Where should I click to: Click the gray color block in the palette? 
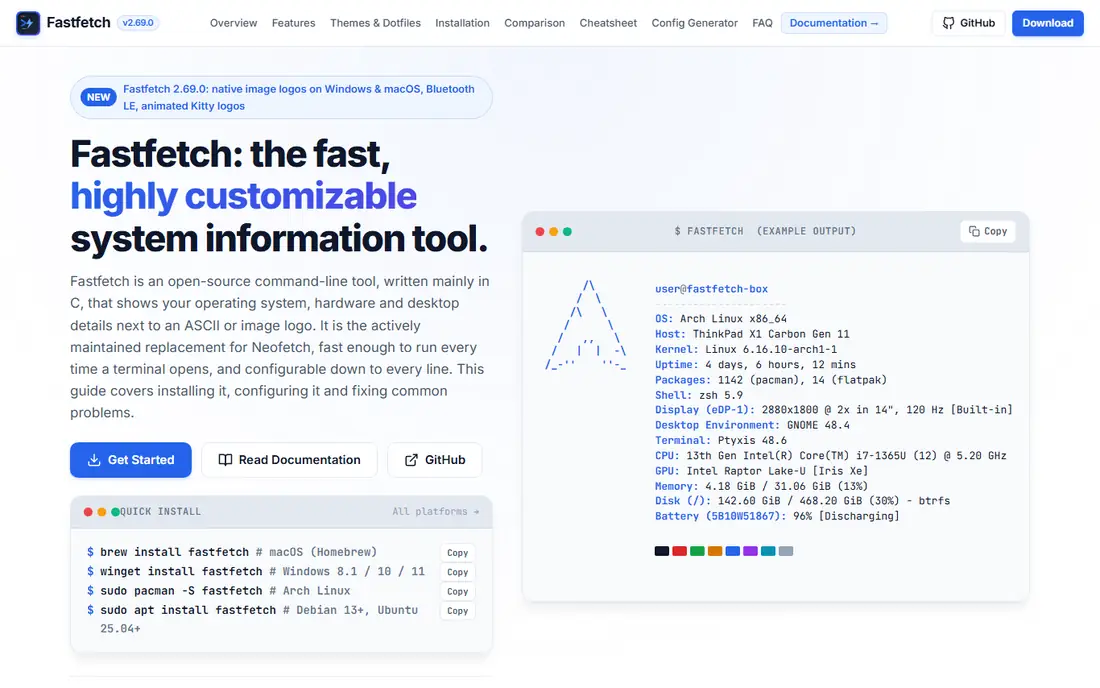click(786, 551)
